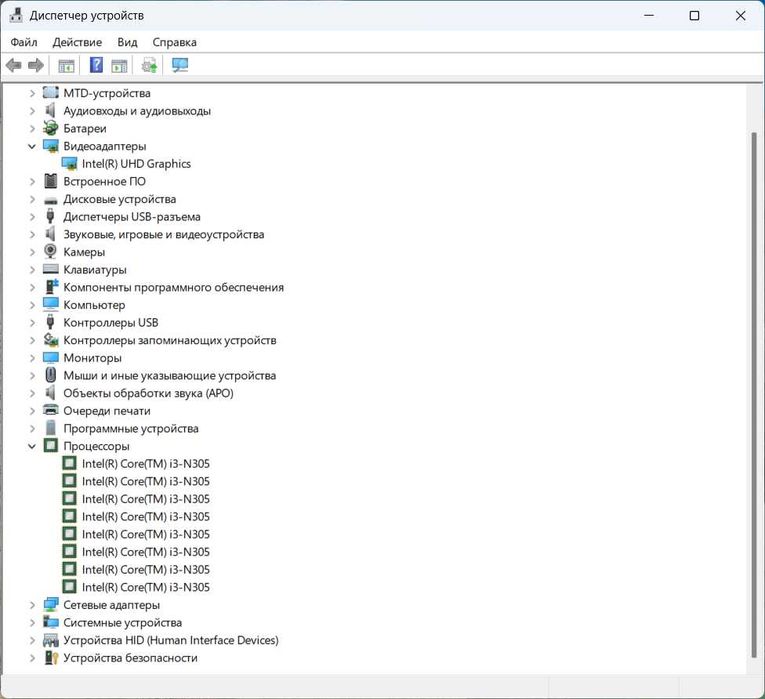The image size is (765, 699).
Task: Select the Батареи battery icon
Action: tap(50, 128)
